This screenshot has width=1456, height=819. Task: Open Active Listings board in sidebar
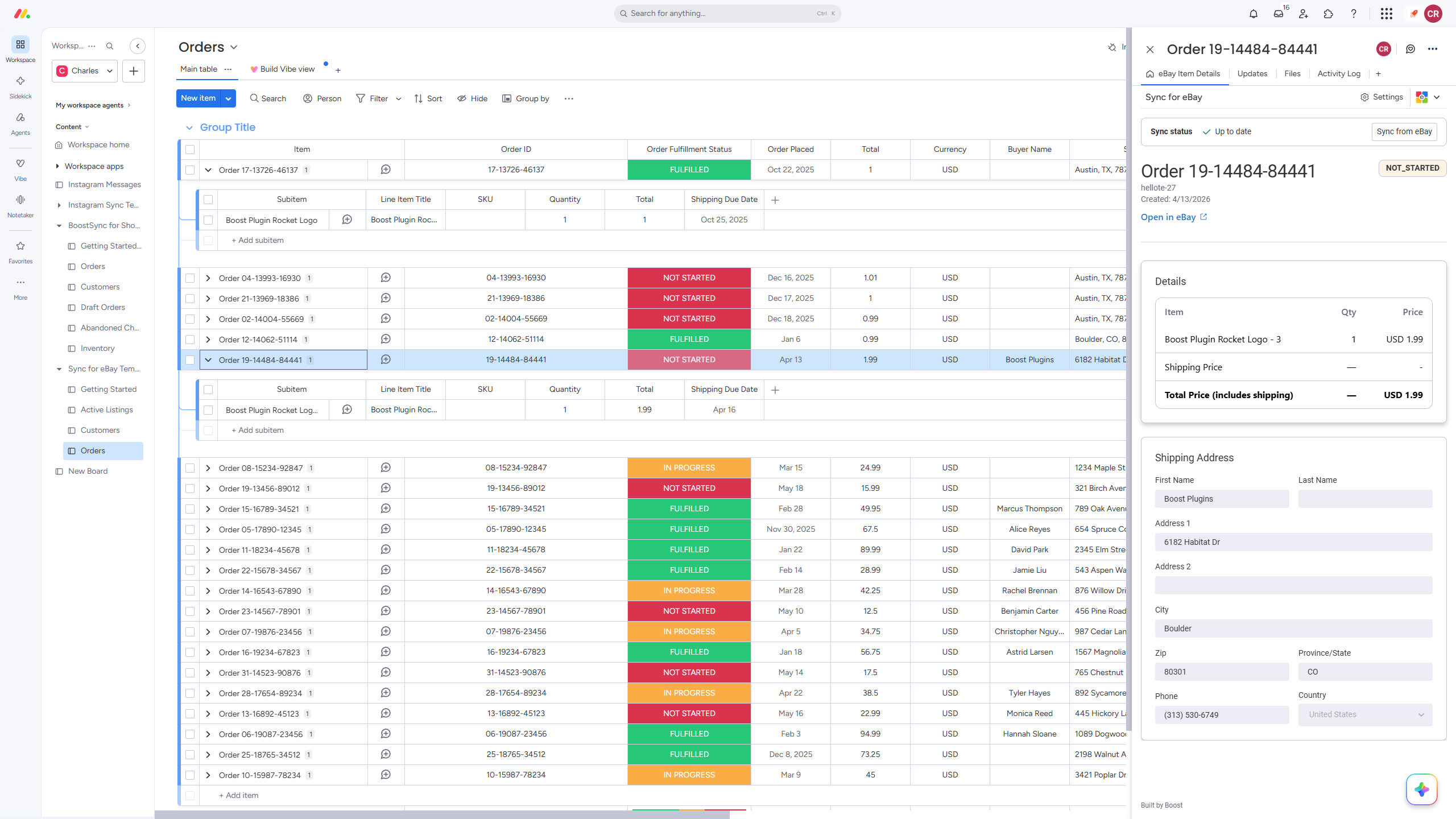106,409
